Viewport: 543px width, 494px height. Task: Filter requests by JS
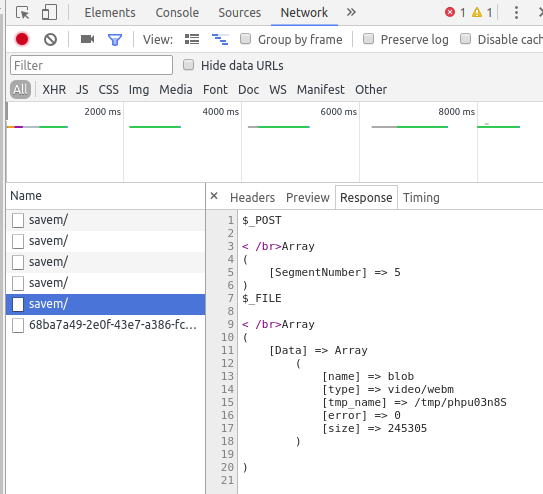82,90
